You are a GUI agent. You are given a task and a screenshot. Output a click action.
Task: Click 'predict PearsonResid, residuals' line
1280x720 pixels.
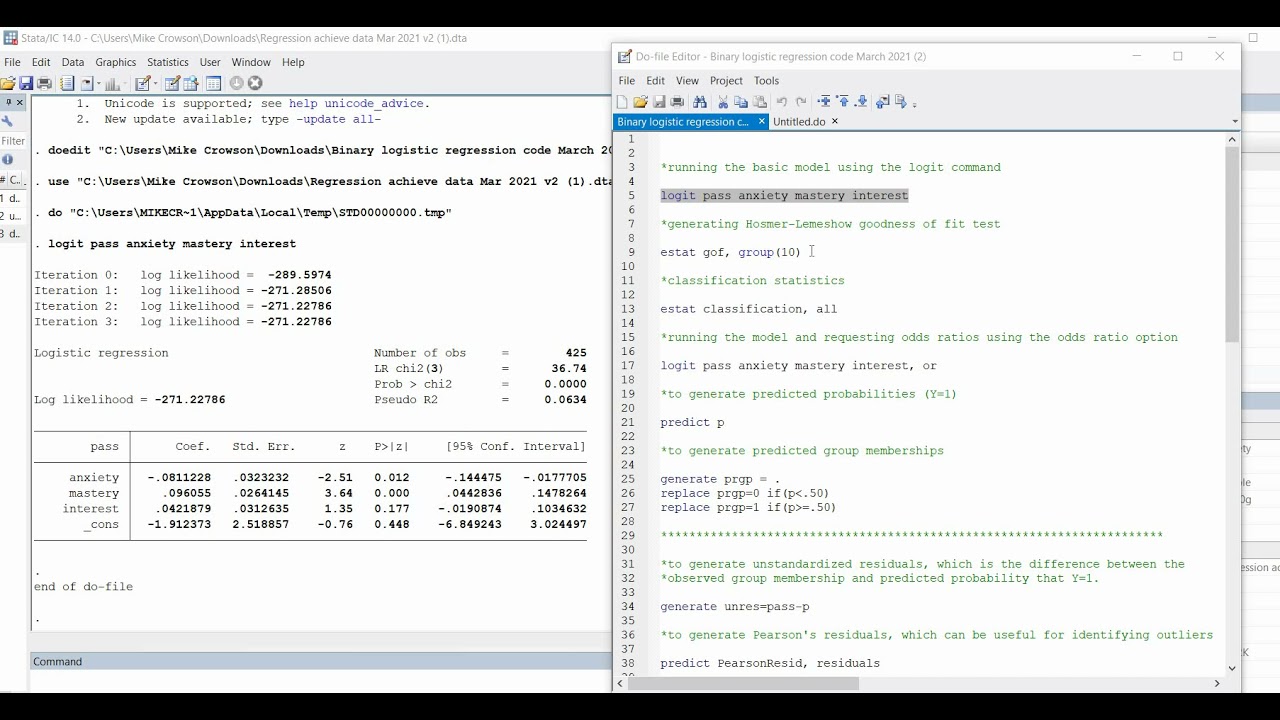coord(770,663)
